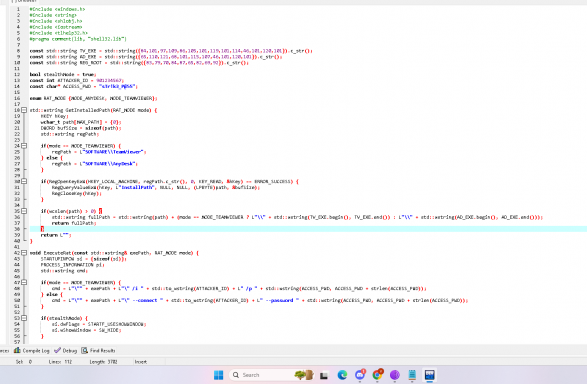
Task: Click the Sel: 0 status entry
Action: coord(24,362)
